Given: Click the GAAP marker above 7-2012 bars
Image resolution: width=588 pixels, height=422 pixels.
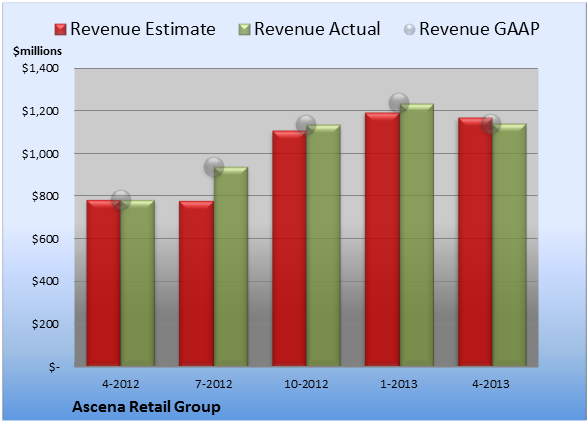Looking at the screenshot, I should 214,167.
